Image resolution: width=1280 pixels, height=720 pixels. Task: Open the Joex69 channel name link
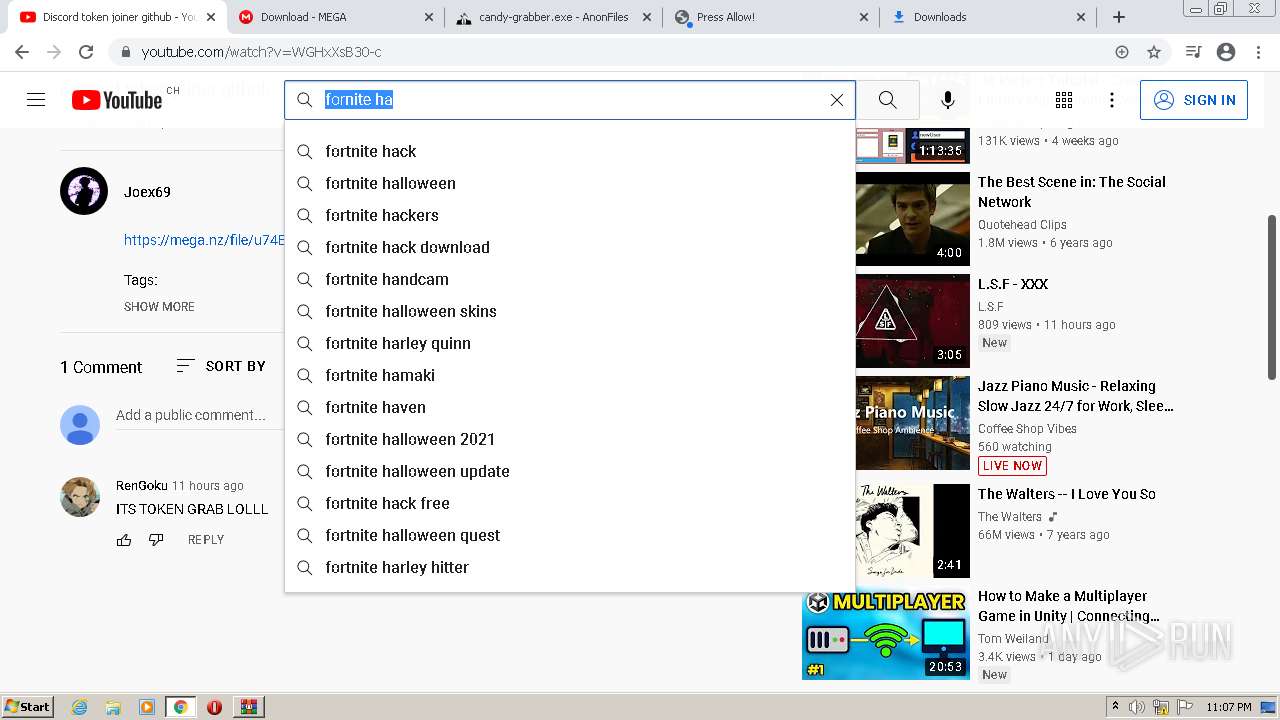147,192
